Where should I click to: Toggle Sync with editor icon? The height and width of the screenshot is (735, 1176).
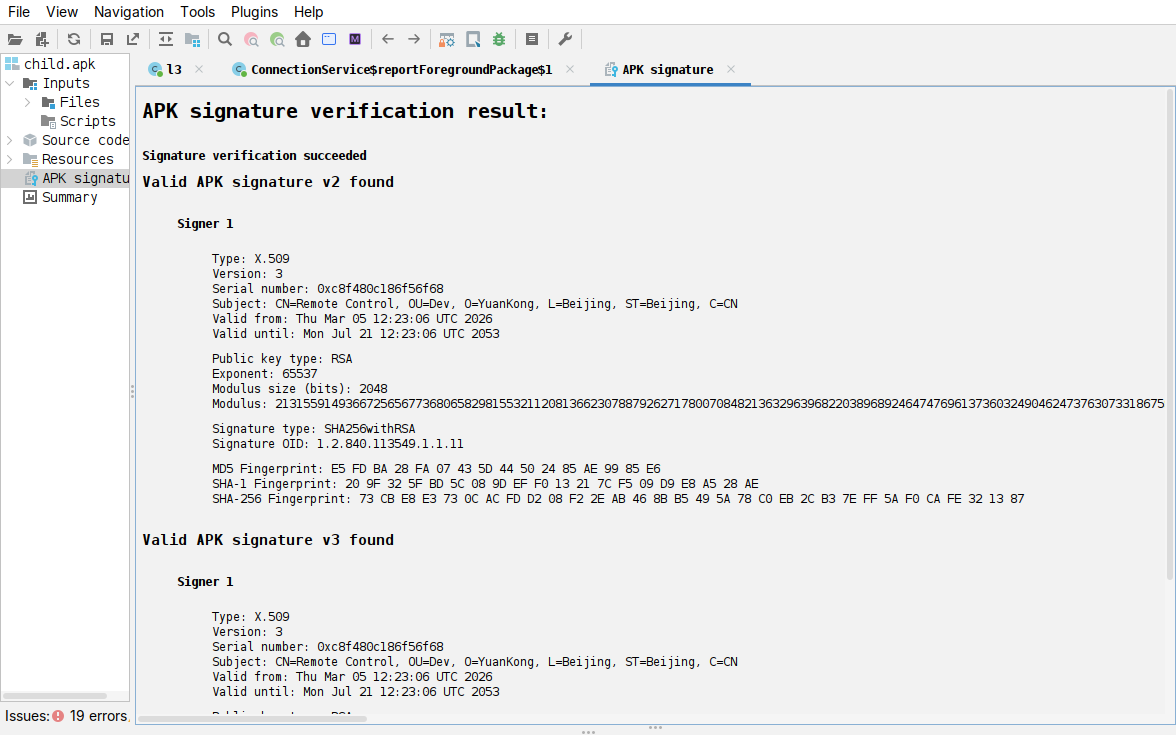click(166, 39)
